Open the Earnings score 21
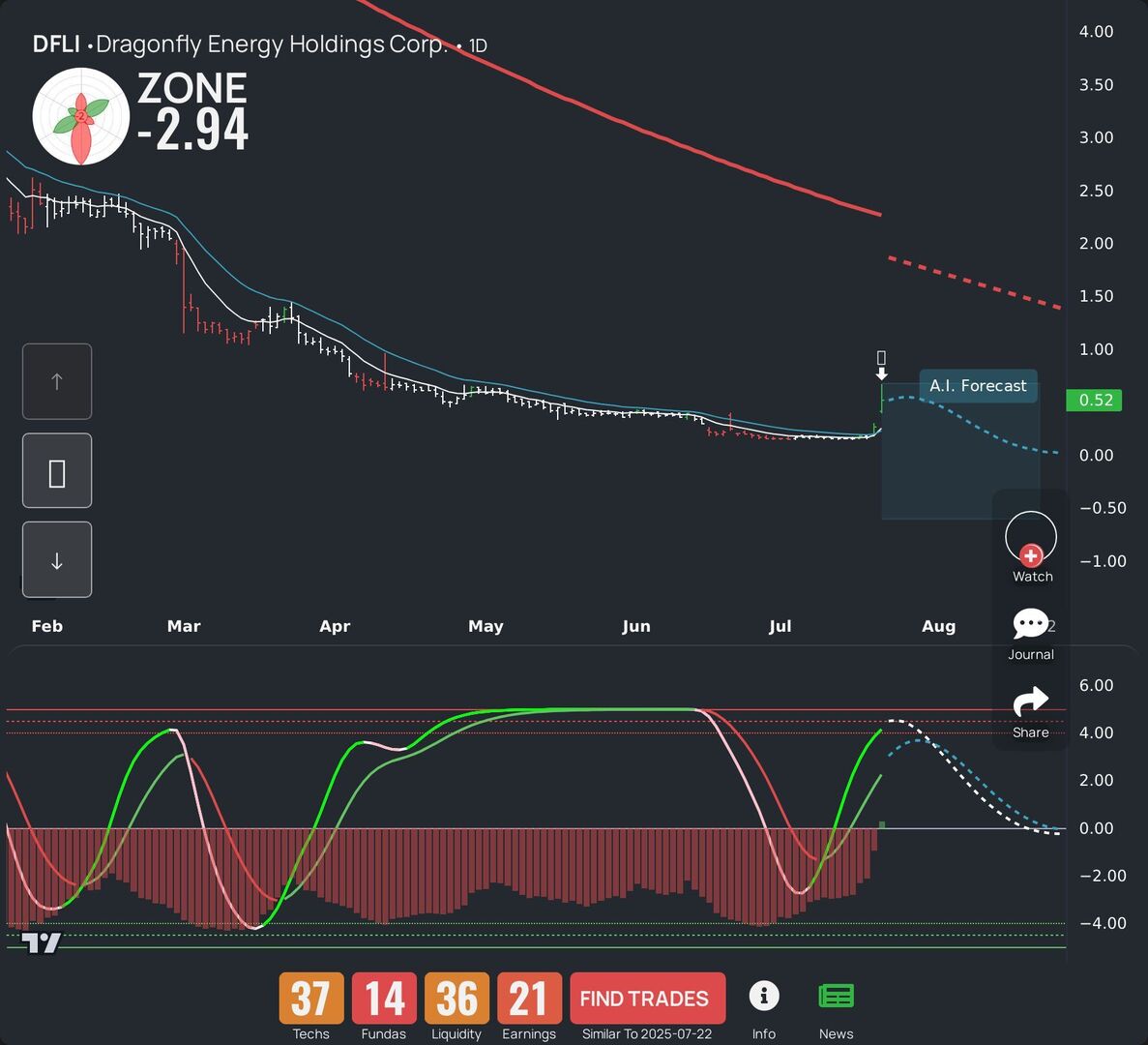Image resolution: width=1148 pixels, height=1045 pixels. (529, 998)
